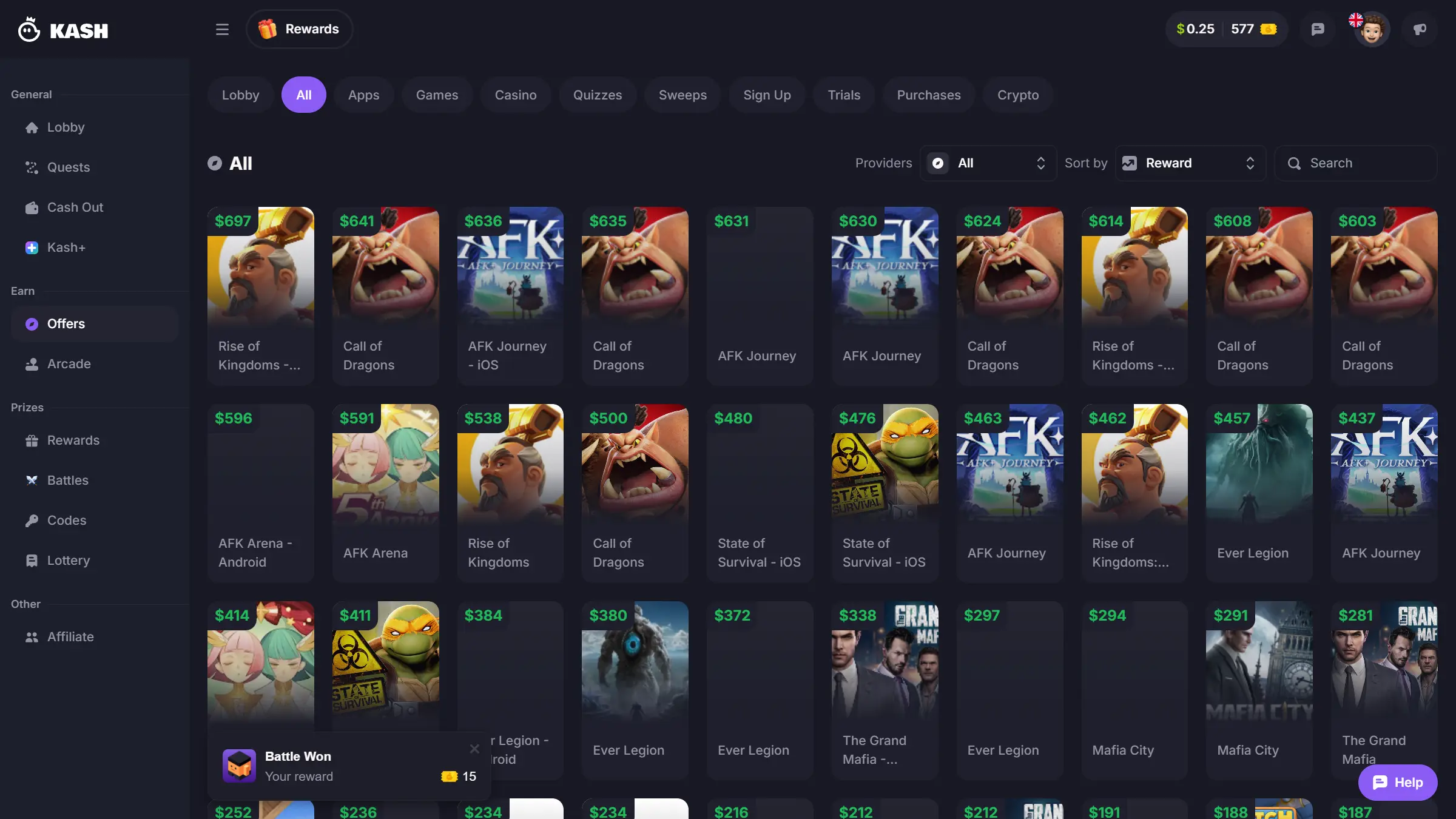Open the $603 Call of Dragons offer
The height and width of the screenshot is (819, 1456).
tap(1384, 296)
